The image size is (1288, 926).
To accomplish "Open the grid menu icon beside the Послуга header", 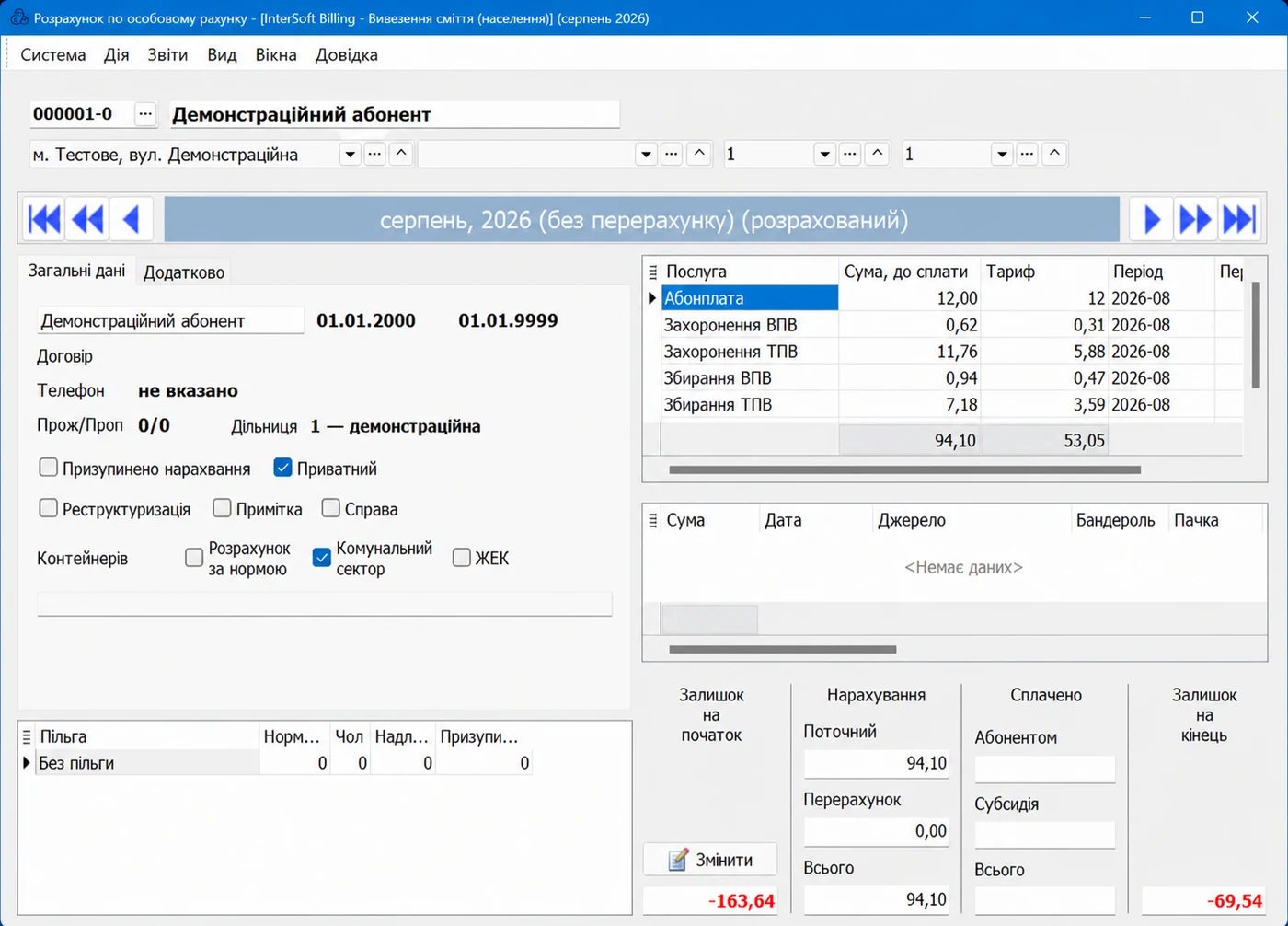I will [x=652, y=272].
